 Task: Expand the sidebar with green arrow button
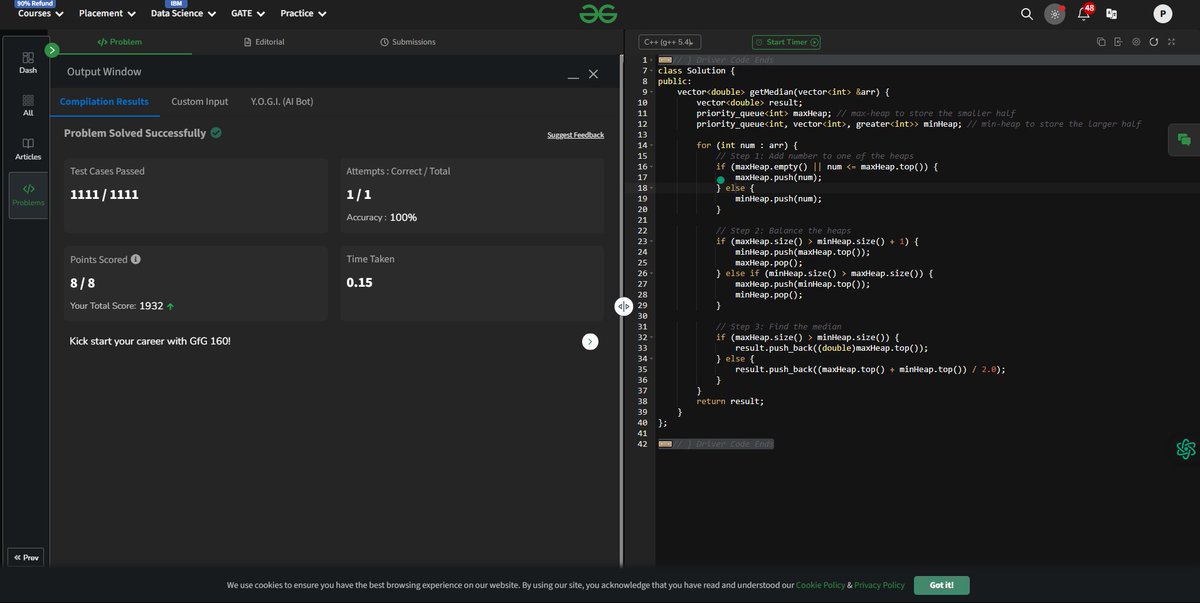[53, 49]
